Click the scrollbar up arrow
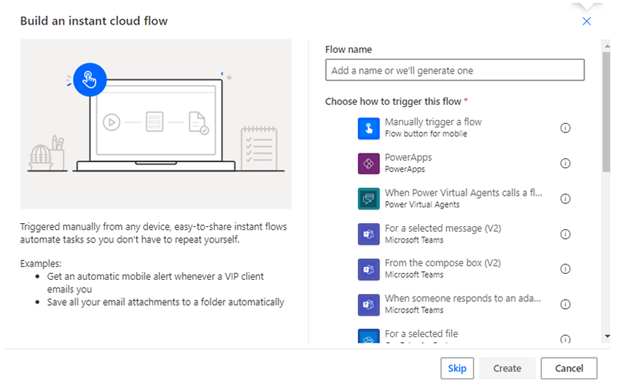624x383 pixels. [606, 46]
